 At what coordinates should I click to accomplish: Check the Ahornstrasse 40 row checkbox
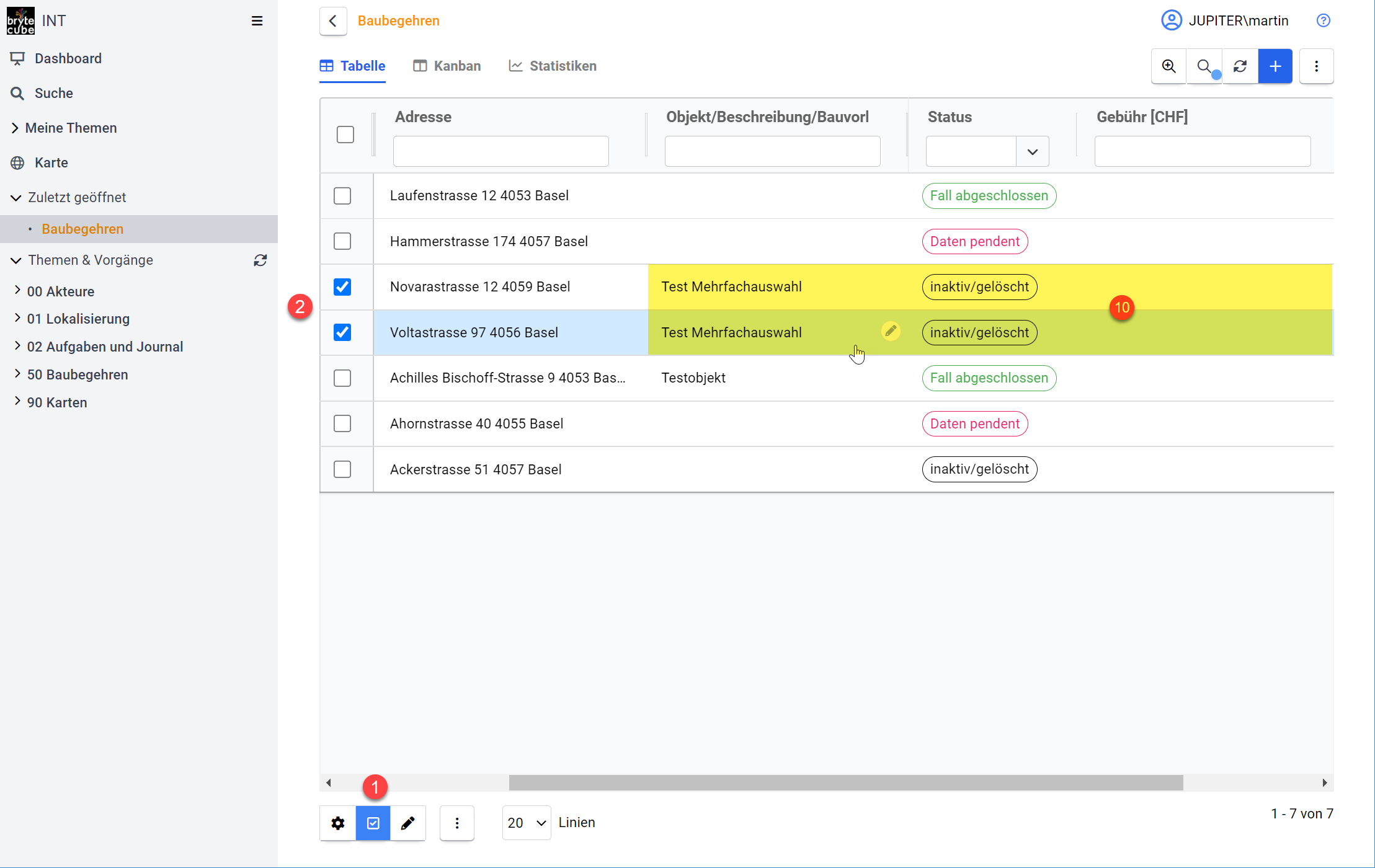(x=342, y=423)
